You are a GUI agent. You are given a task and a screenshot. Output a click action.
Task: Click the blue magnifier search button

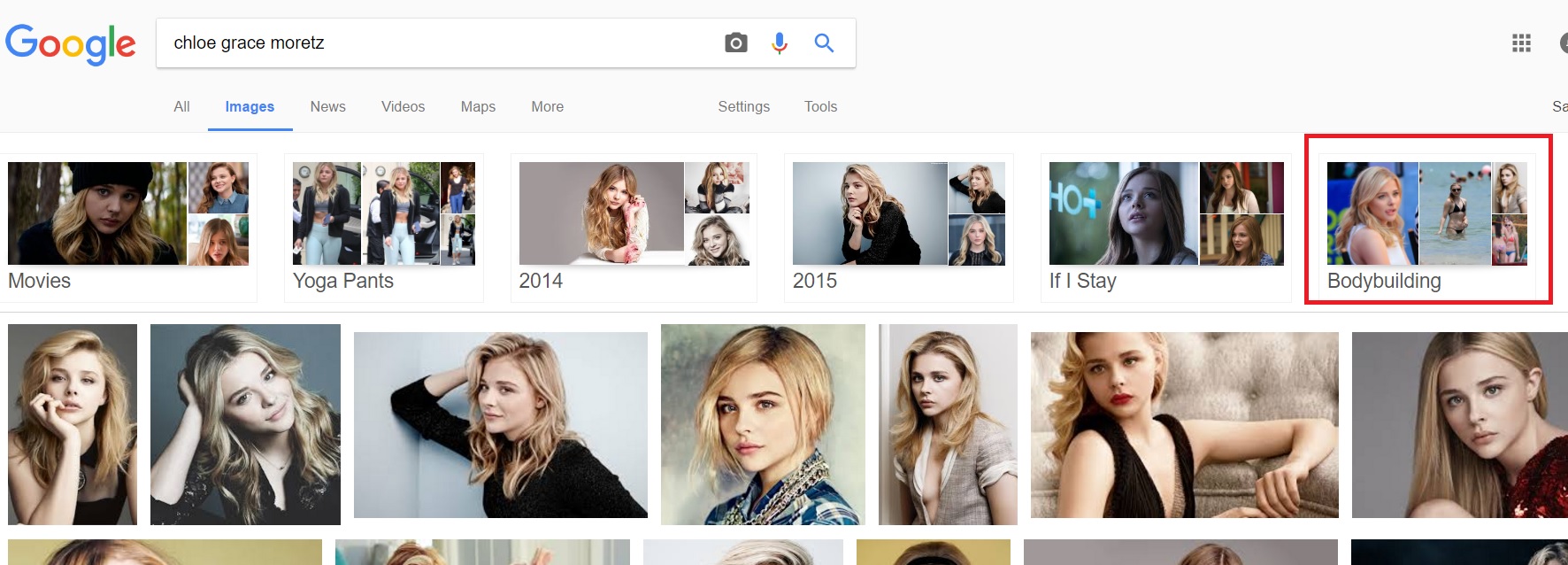tap(824, 43)
